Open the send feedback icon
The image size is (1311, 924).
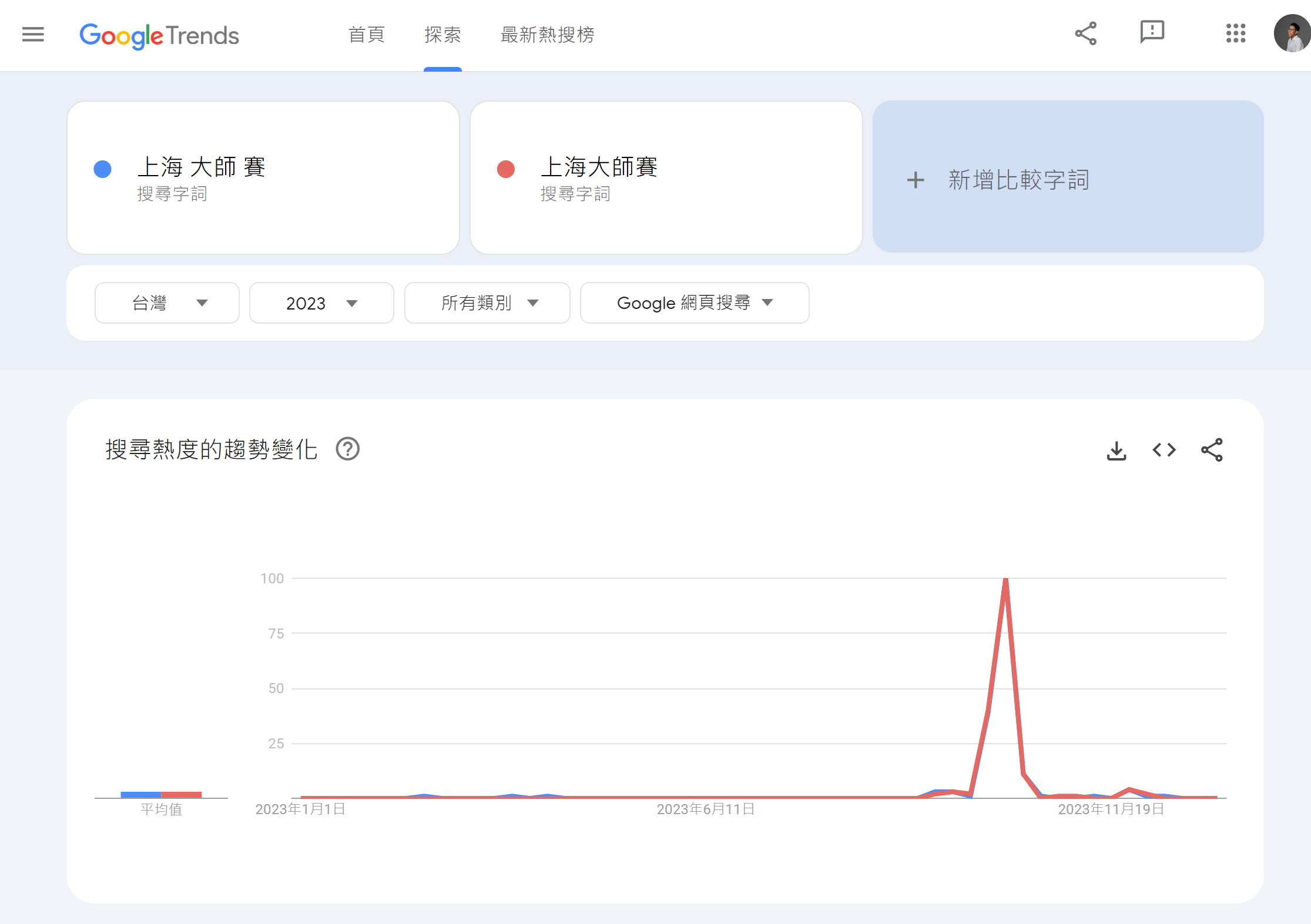tap(1152, 32)
